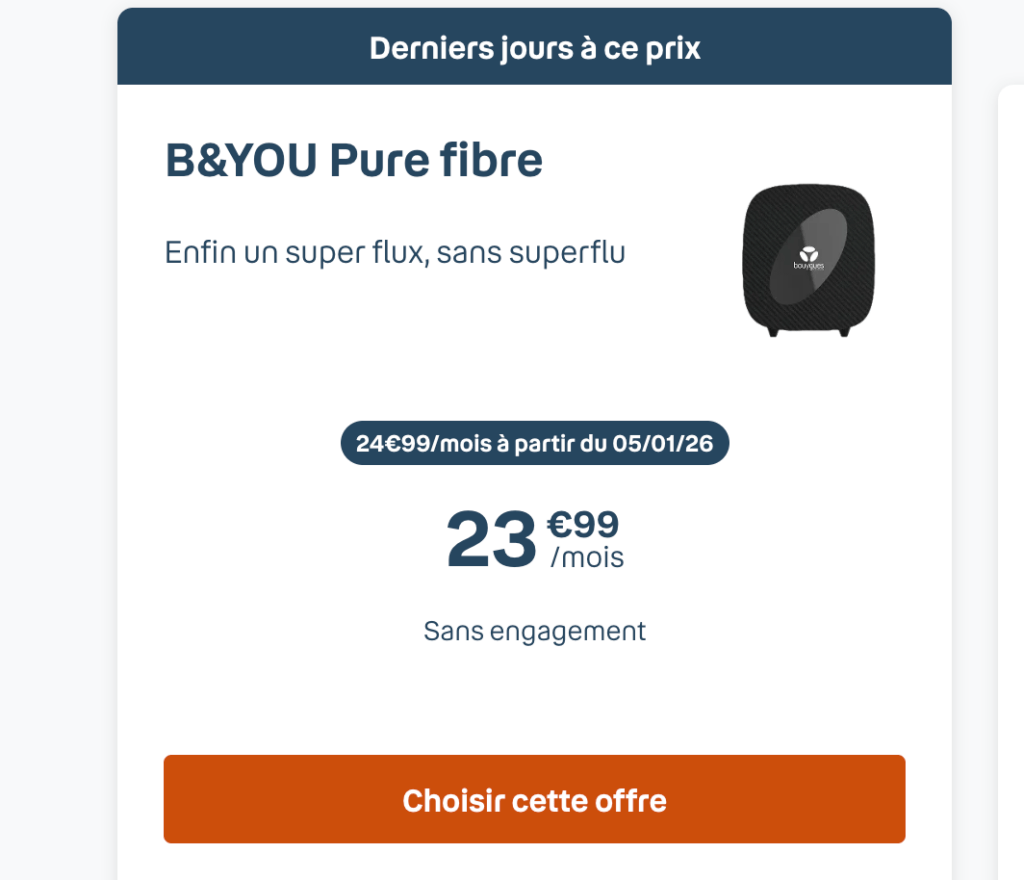
Task: Click the black Bouygues fibre box image
Action: pos(808,260)
